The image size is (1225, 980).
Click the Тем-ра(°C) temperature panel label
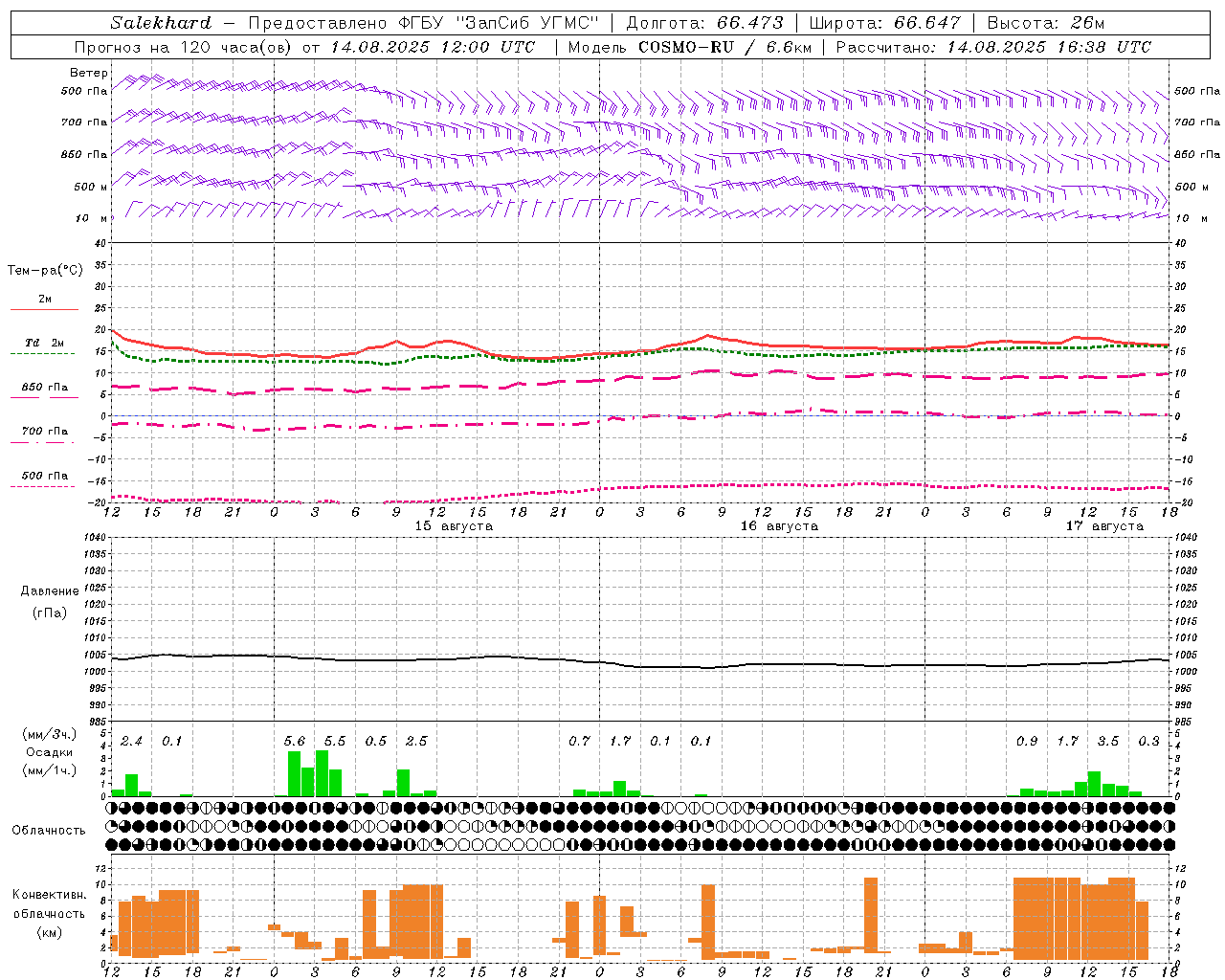pyautogui.click(x=45, y=271)
